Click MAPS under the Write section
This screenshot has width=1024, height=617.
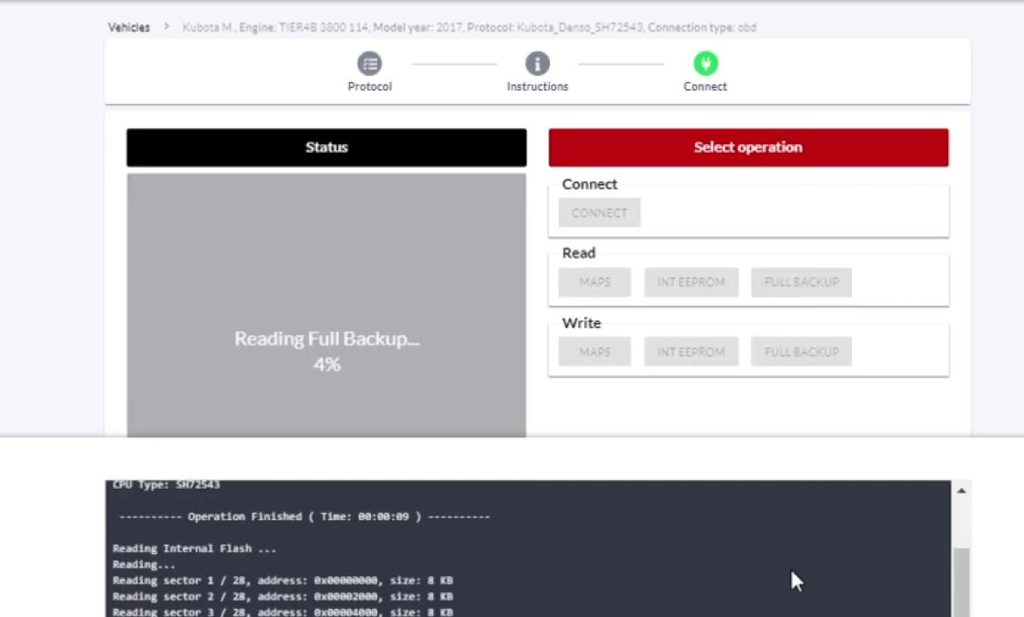click(x=595, y=352)
